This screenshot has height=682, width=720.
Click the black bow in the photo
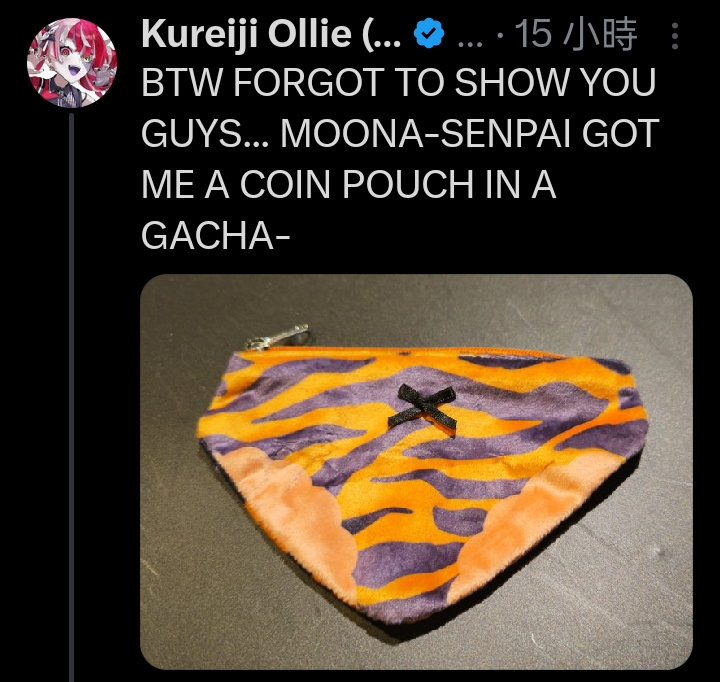(x=423, y=408)
